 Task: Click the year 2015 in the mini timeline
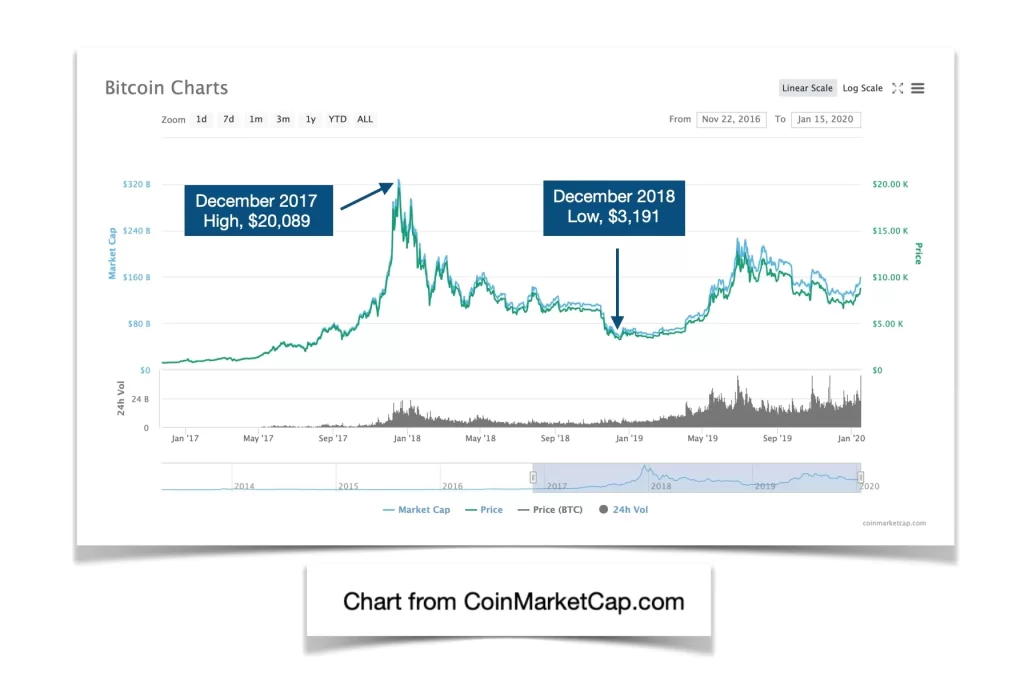click(348, 484)
